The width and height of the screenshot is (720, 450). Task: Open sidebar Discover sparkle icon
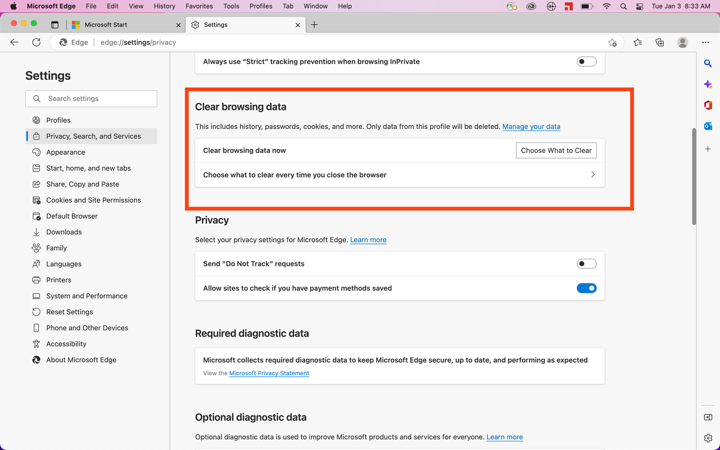(x=708, y=84)
